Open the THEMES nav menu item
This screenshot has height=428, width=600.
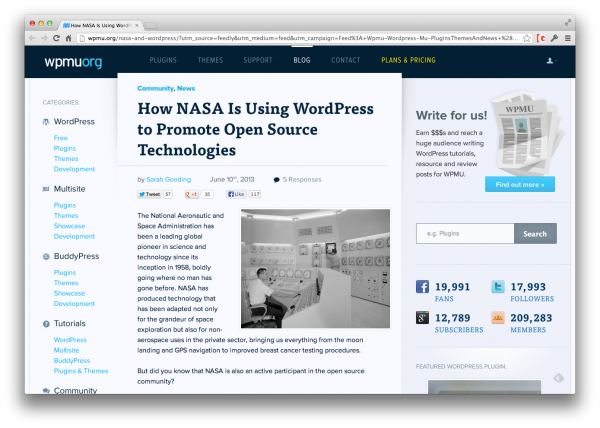coord(210,60)
